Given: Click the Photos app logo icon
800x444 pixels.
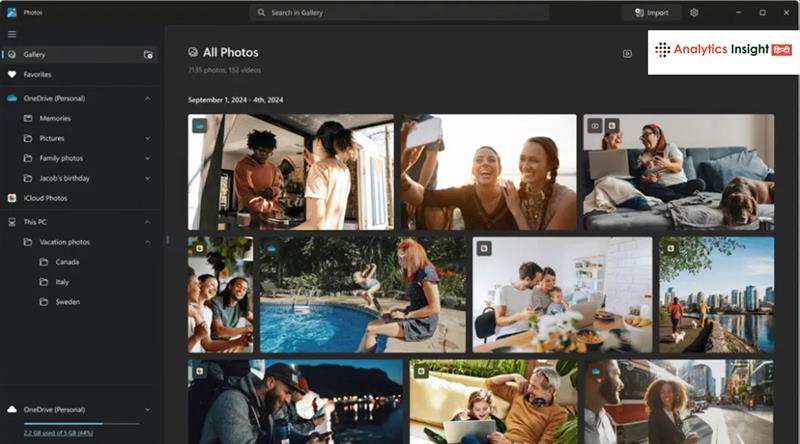Looking at the screenshot, I should [12, 12].
